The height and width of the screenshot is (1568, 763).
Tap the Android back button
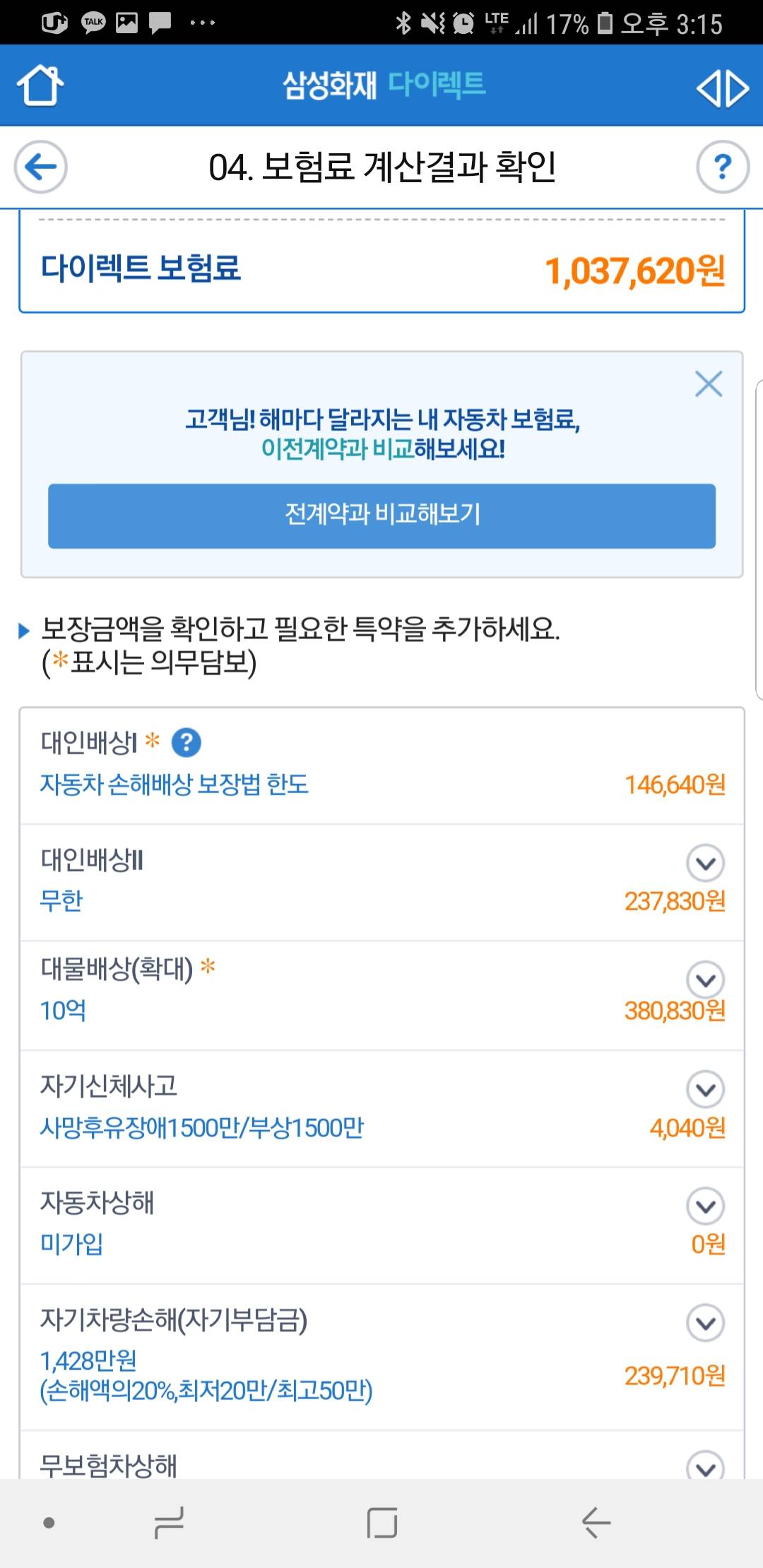(596, 1522)
